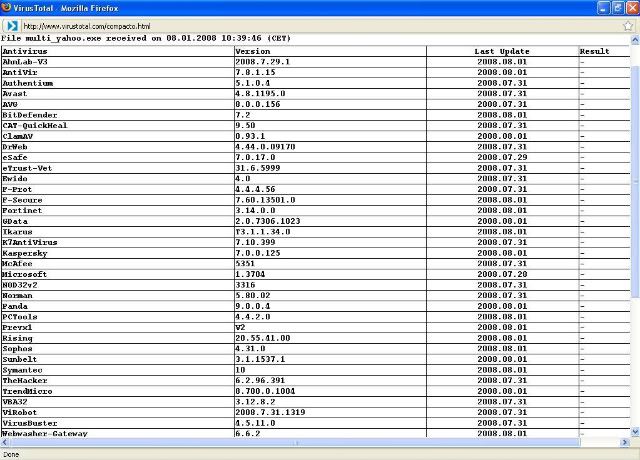Click the PCTools antivirus name
Screen dimensions: 640x460
[x=20, y=317]
